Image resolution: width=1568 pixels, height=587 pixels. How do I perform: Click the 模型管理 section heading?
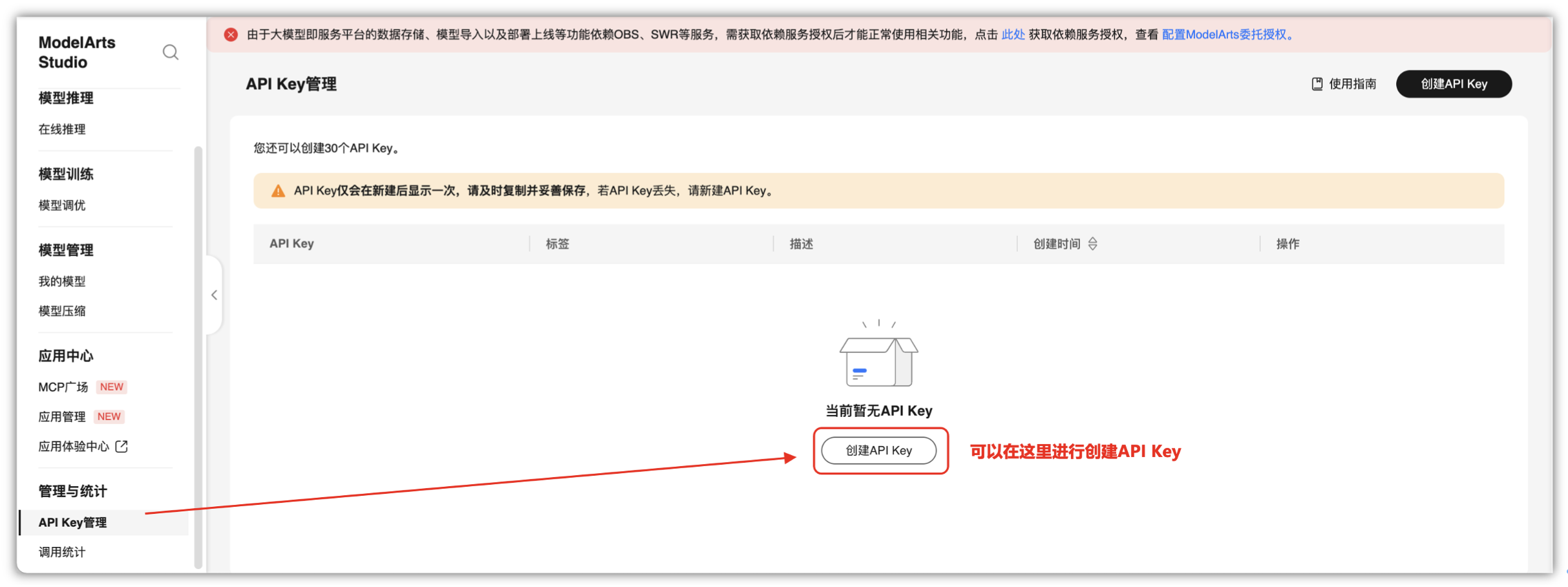click(66, 250)
